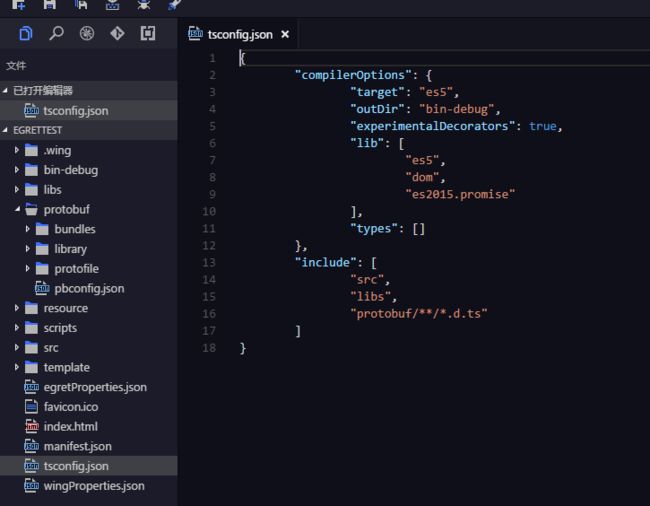This screenshot has width=650, height=506.
Task: Open egretProperties.json file
Action: [x=89, y=387]
